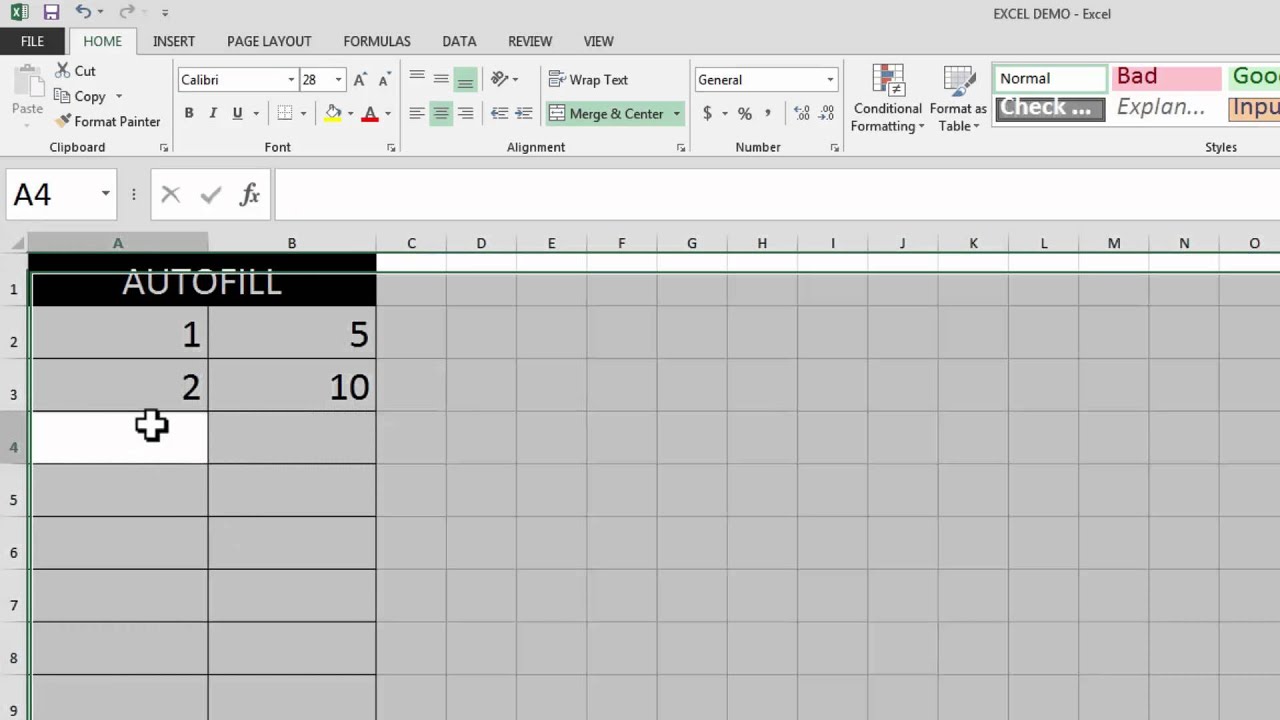The width and height of the screenshot is (1280, 720).
Task: Click the formula bar Enter checkmark icon
Action: coord(210,194)
